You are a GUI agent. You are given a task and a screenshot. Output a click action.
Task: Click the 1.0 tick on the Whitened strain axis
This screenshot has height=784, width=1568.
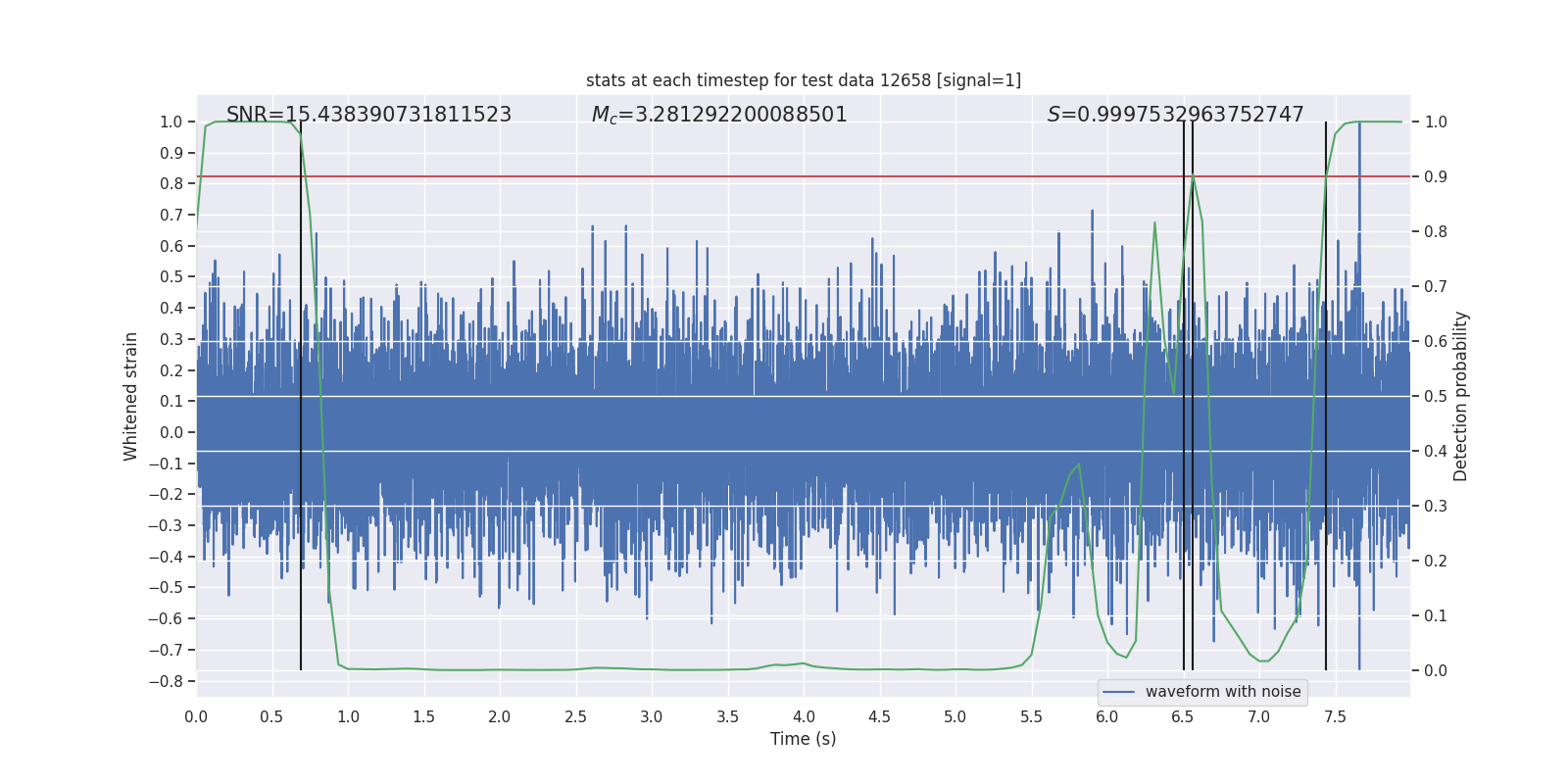(x=171, y=122)
